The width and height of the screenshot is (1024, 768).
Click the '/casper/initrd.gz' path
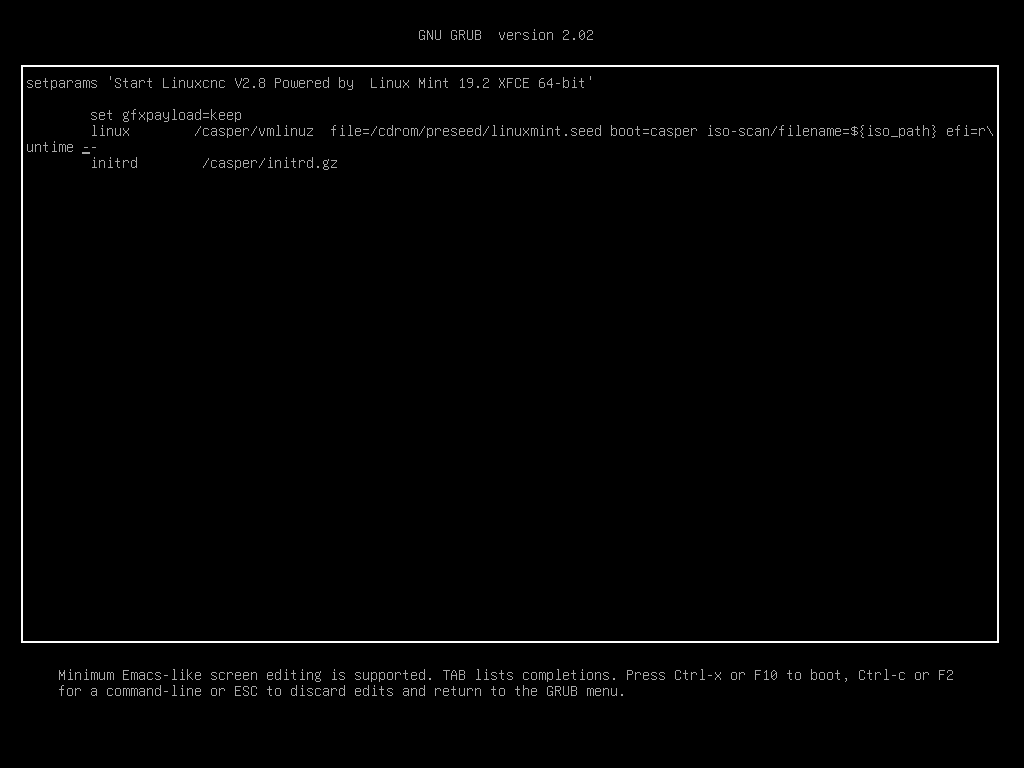point(270,163)
